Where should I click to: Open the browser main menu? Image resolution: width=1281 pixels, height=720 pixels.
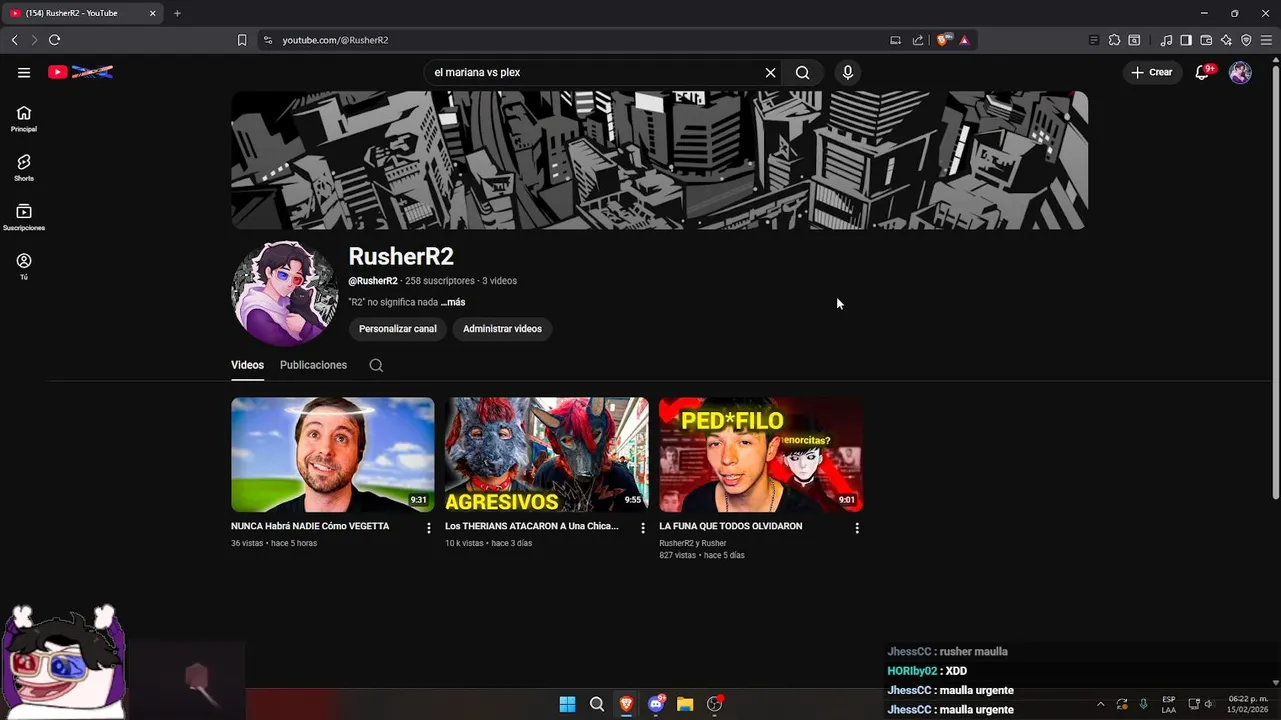(1266, 40)
